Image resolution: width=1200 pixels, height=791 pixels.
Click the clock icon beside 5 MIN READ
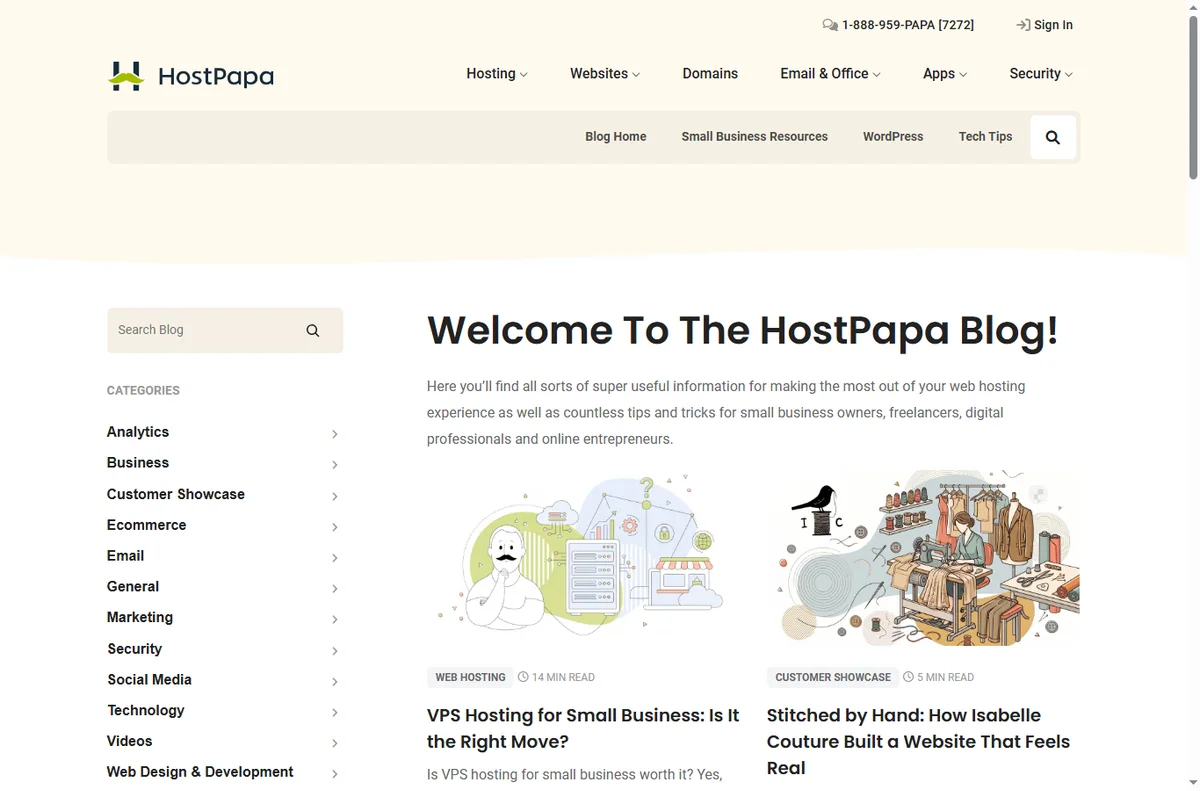[x=908, y=677]
